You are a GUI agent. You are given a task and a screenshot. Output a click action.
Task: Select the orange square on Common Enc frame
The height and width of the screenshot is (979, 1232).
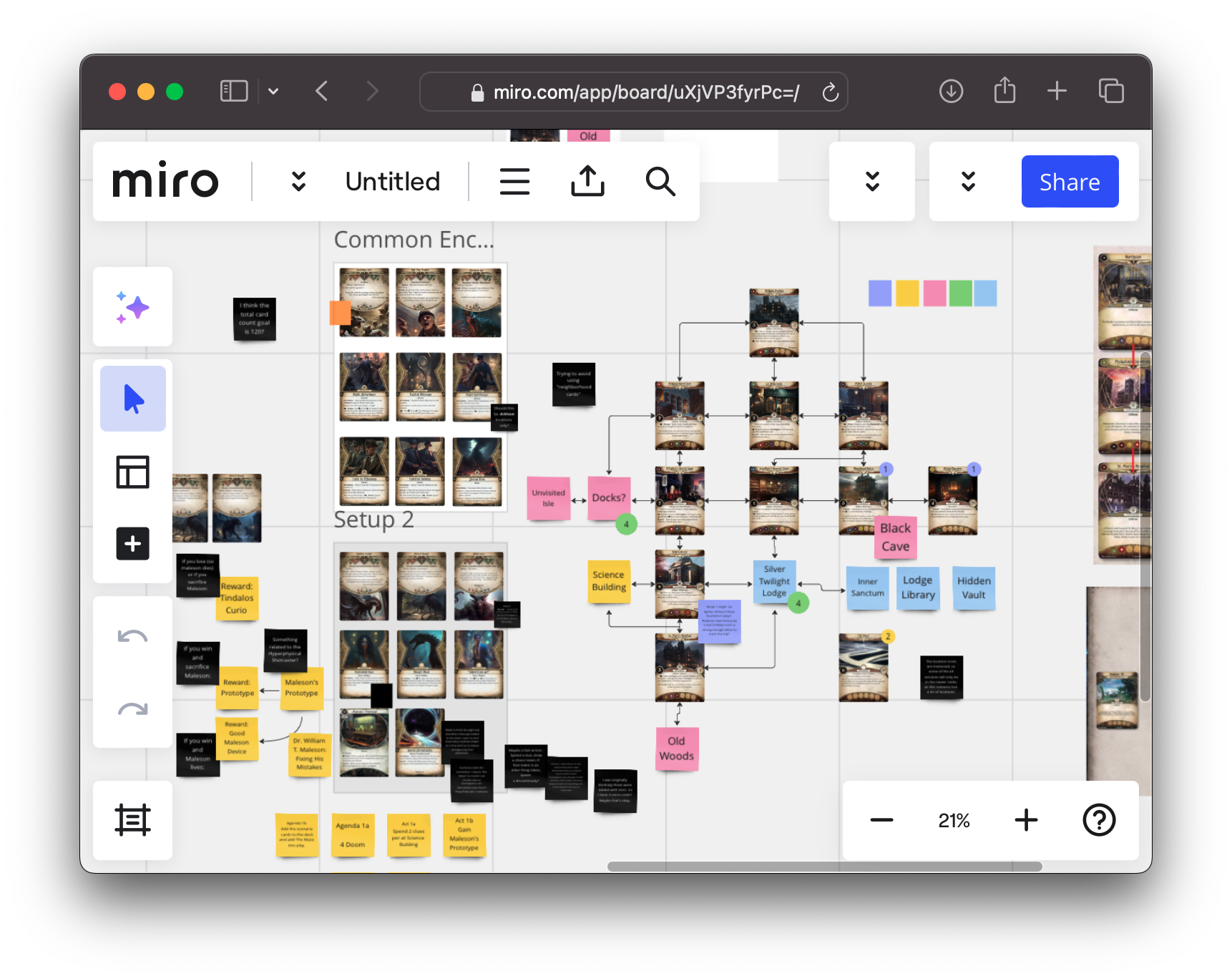pyautogui.click(x=340, y=313)
